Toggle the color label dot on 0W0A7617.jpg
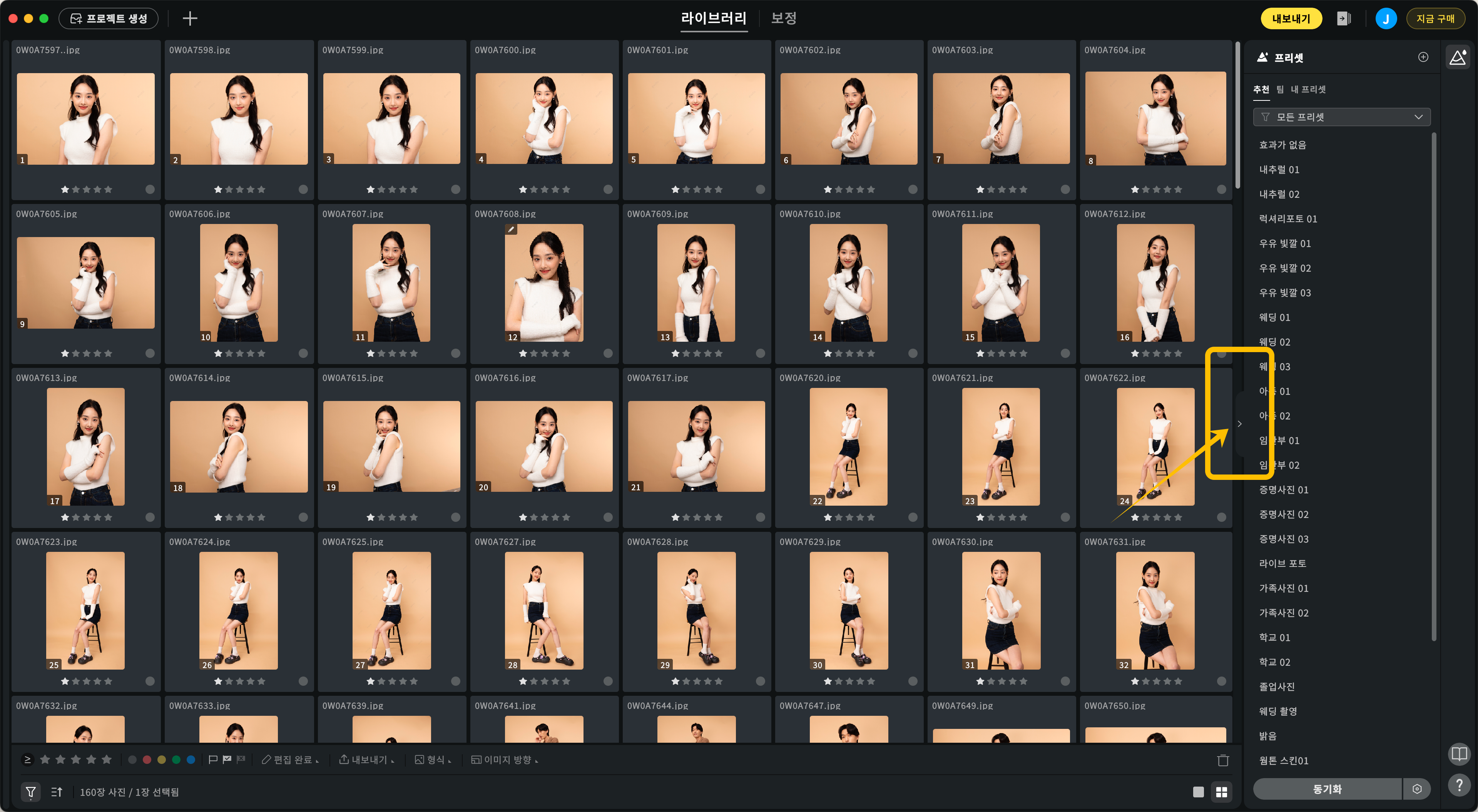 point(760,517)
